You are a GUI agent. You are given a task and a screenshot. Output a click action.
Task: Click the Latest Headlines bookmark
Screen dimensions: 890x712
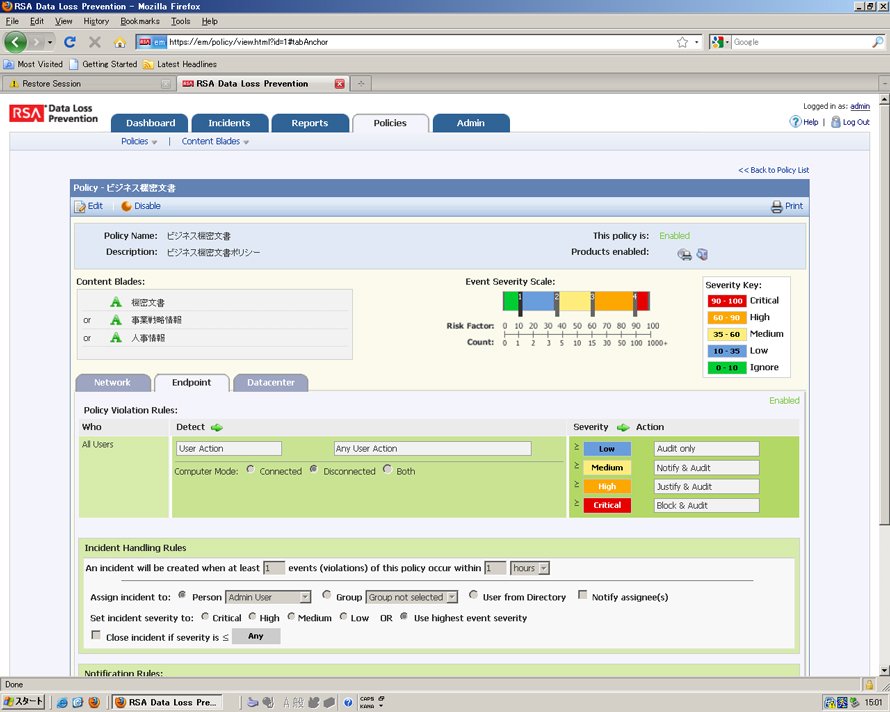pyautogui.click(x=180, y=64)
